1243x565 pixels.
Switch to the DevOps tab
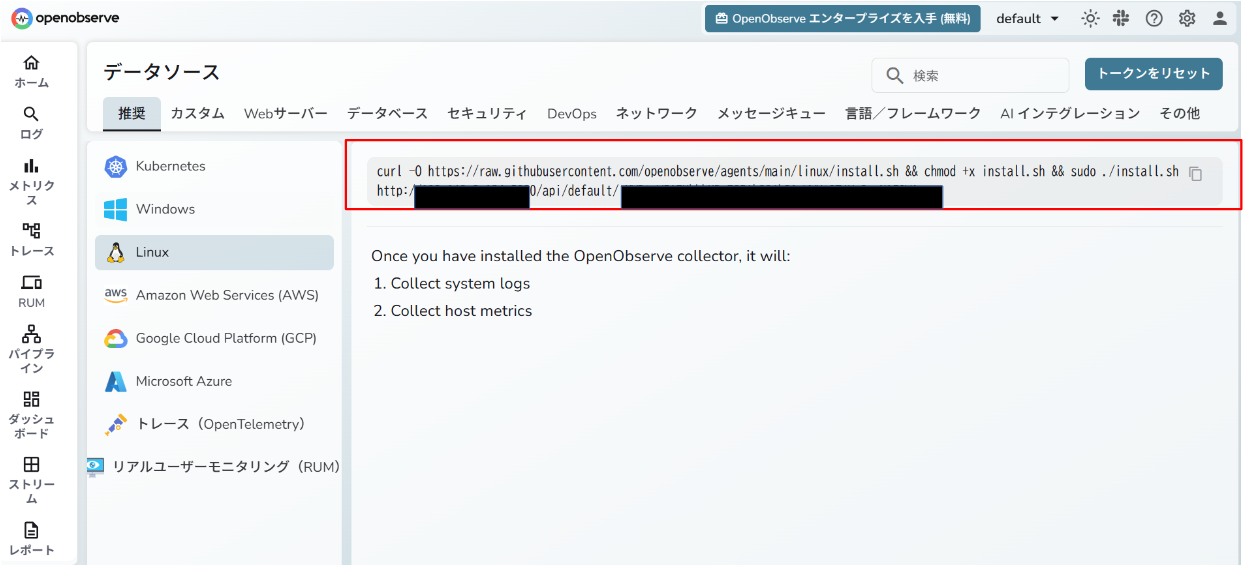point(572,114)
